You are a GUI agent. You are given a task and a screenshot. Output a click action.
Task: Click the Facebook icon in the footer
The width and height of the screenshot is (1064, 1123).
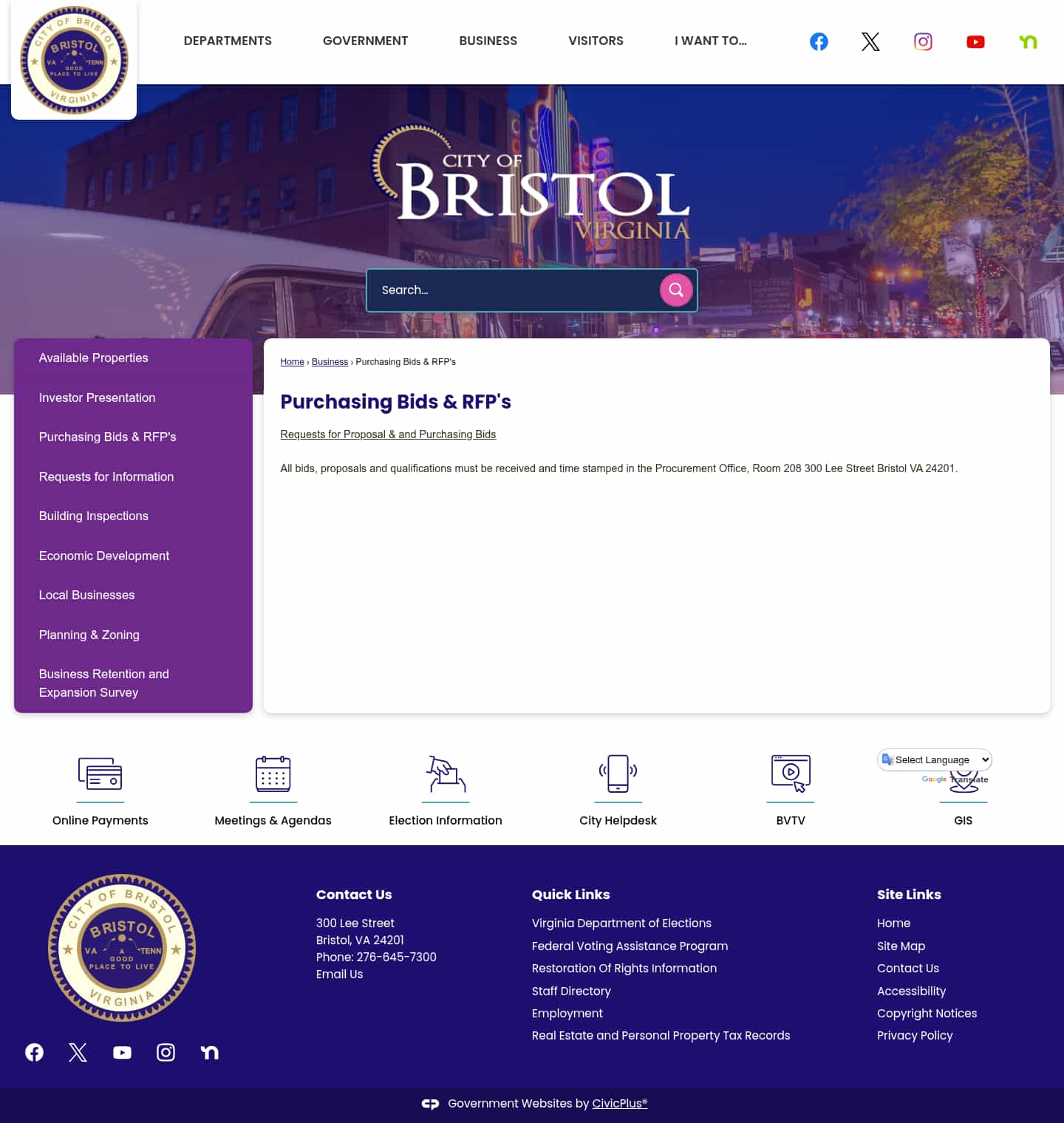point(34,1052)
